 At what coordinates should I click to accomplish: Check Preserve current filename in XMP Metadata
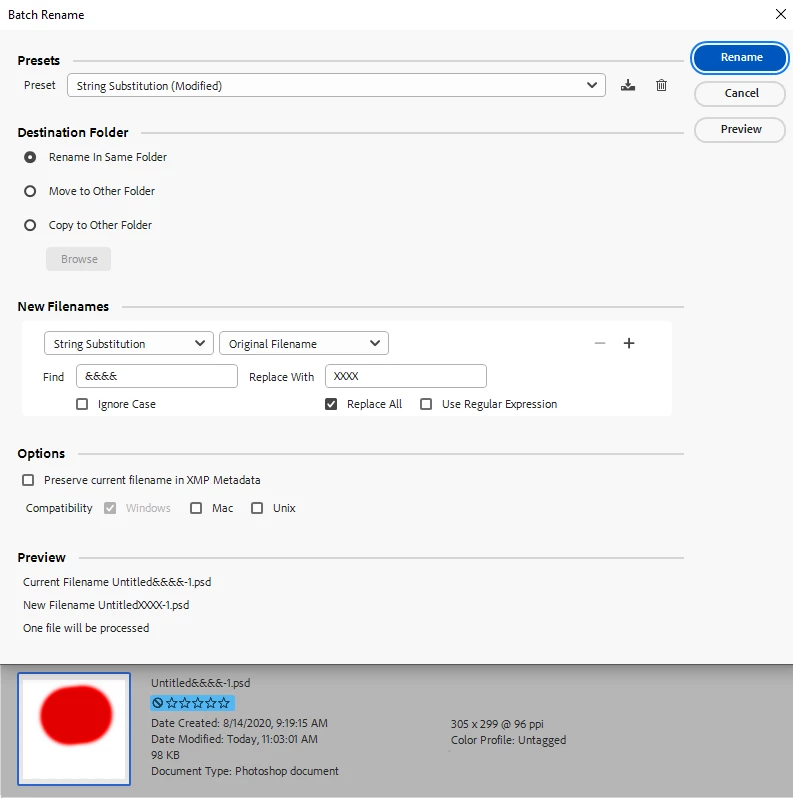28,480
